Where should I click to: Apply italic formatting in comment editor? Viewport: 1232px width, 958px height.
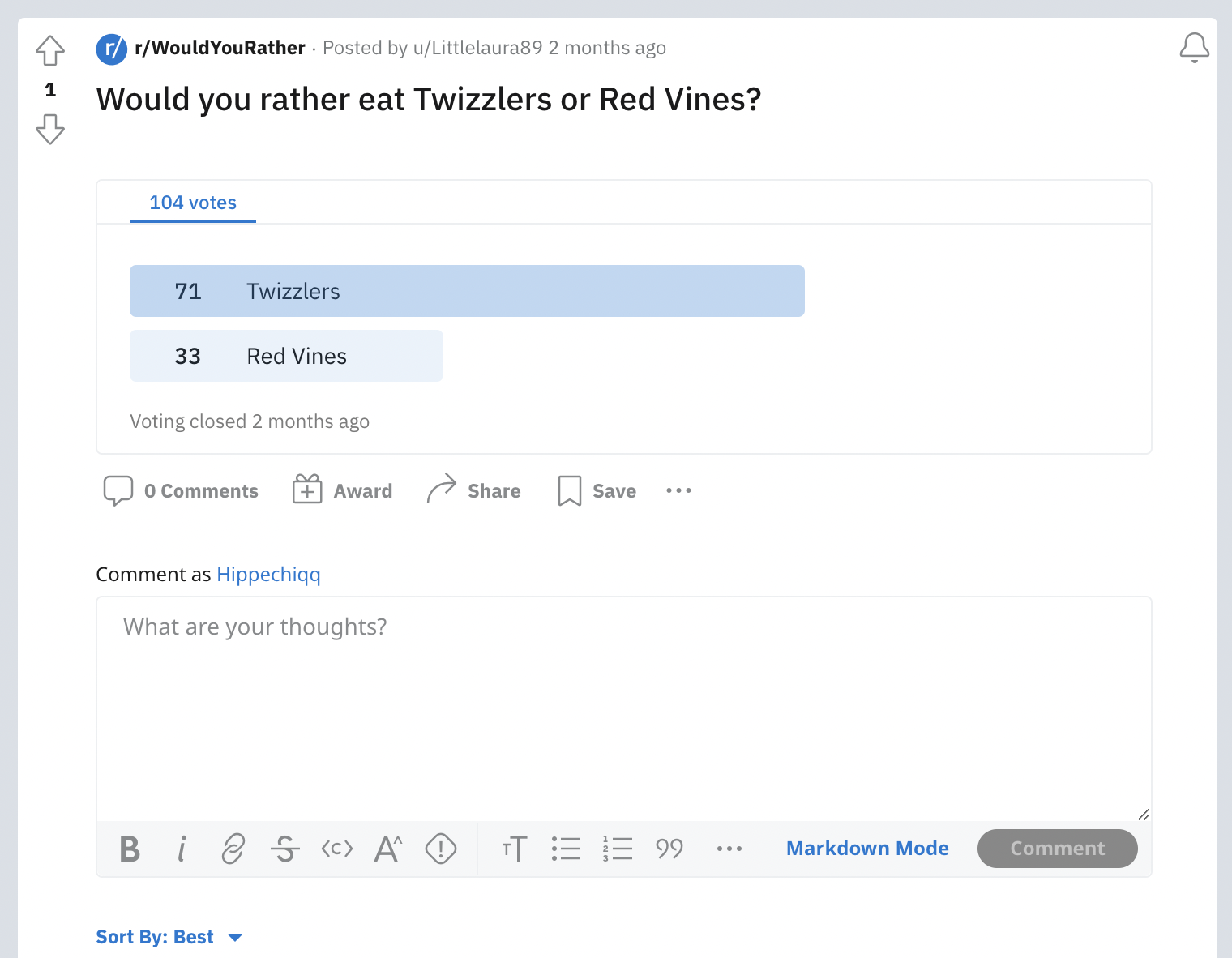pos(182,849)
